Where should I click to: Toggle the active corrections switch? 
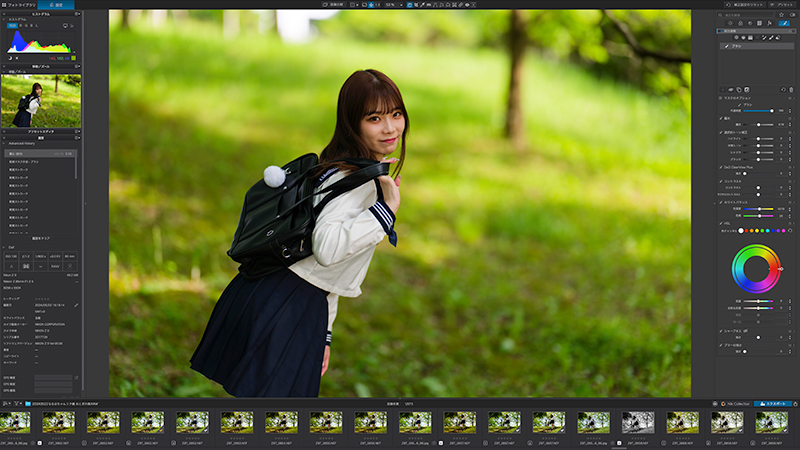792,15
